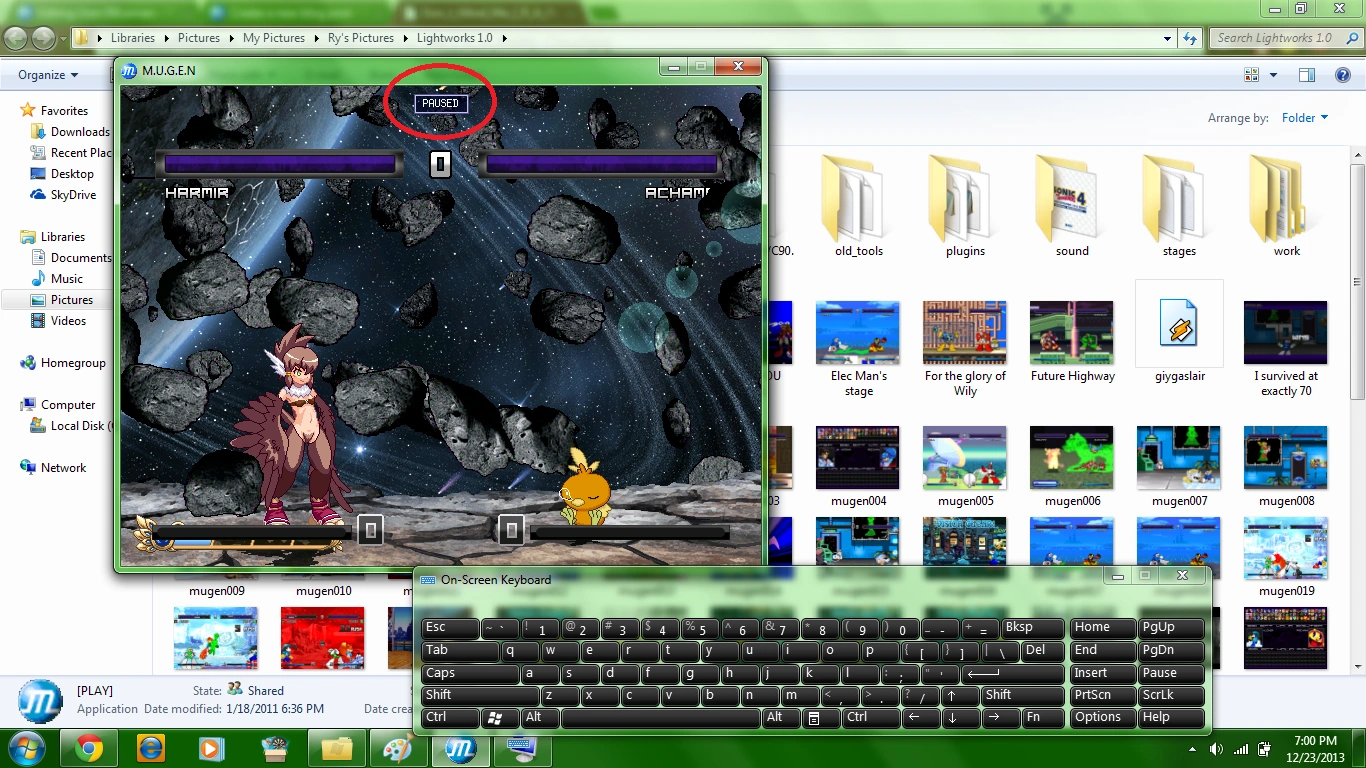This screenshot has height=768, width=1366.
Task: Click the Esc key on On-Screen Keyboard
Action: point(450,628)
